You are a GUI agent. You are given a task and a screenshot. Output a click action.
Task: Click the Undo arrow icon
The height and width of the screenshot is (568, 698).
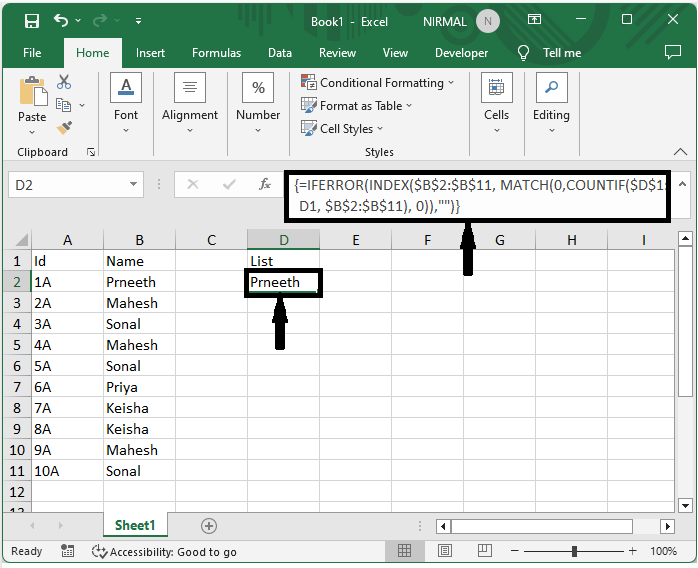(62, 20)
